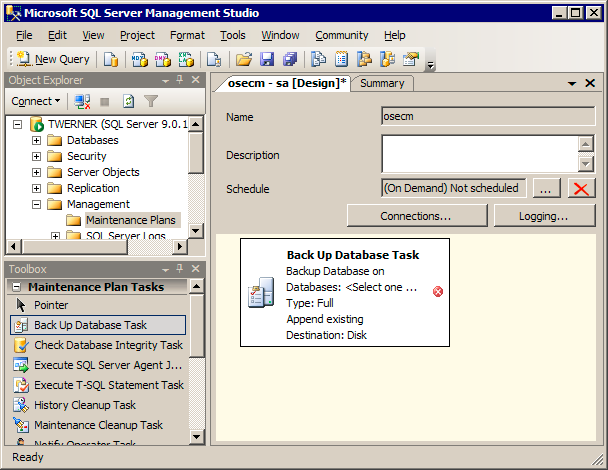Choose Execute T-SQL Statement Task in Toolbox
The width and height of the screenshot is (608, 470).
108,385
